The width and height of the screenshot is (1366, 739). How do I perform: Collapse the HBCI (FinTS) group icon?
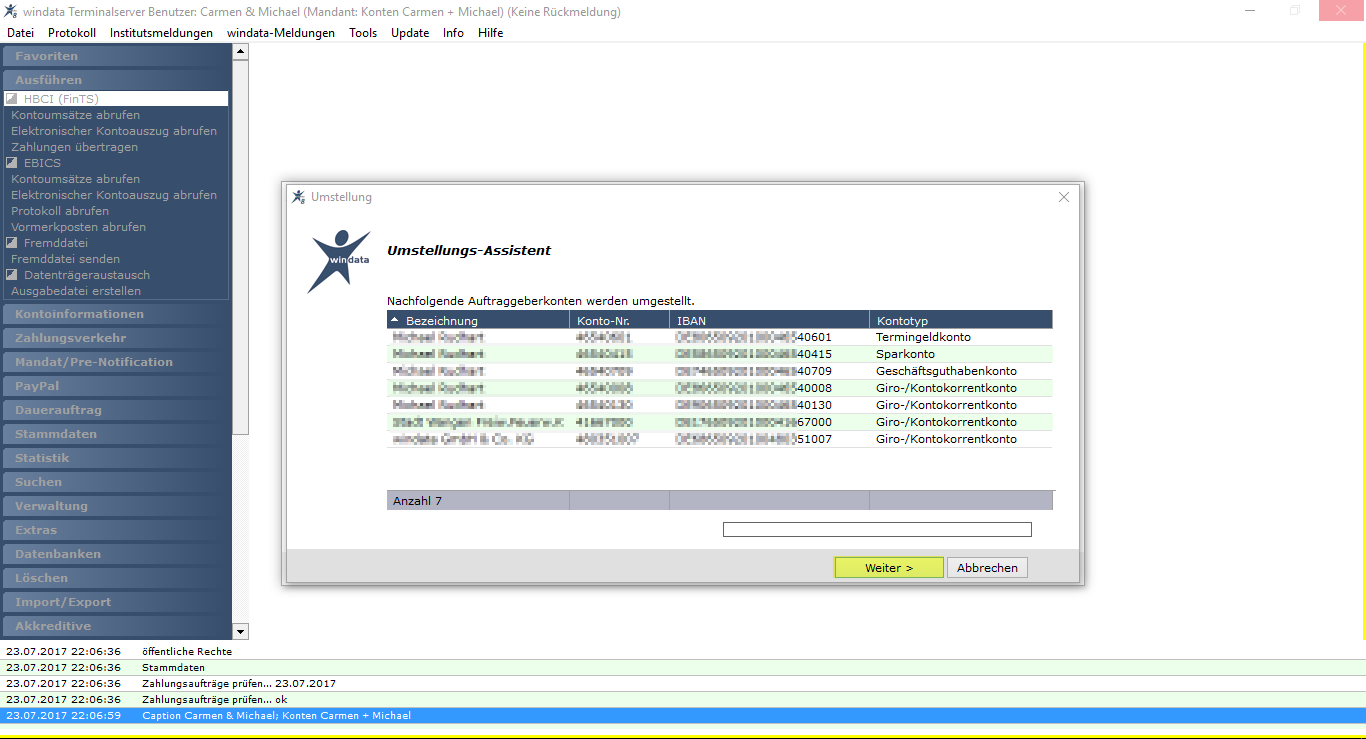tap(12, 99)
